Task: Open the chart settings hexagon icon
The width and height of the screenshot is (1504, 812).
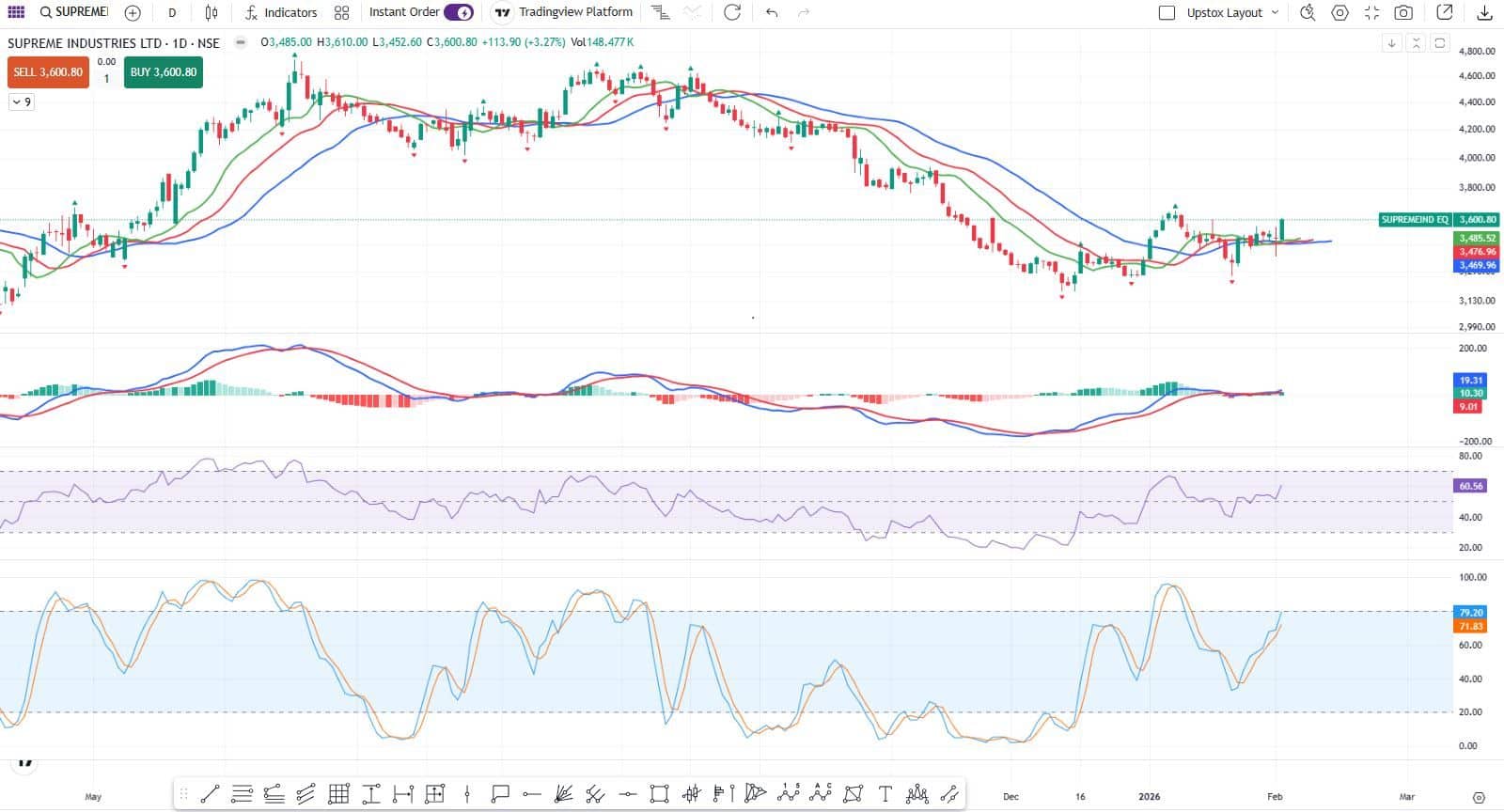Action: click(x=1340, y=12)
